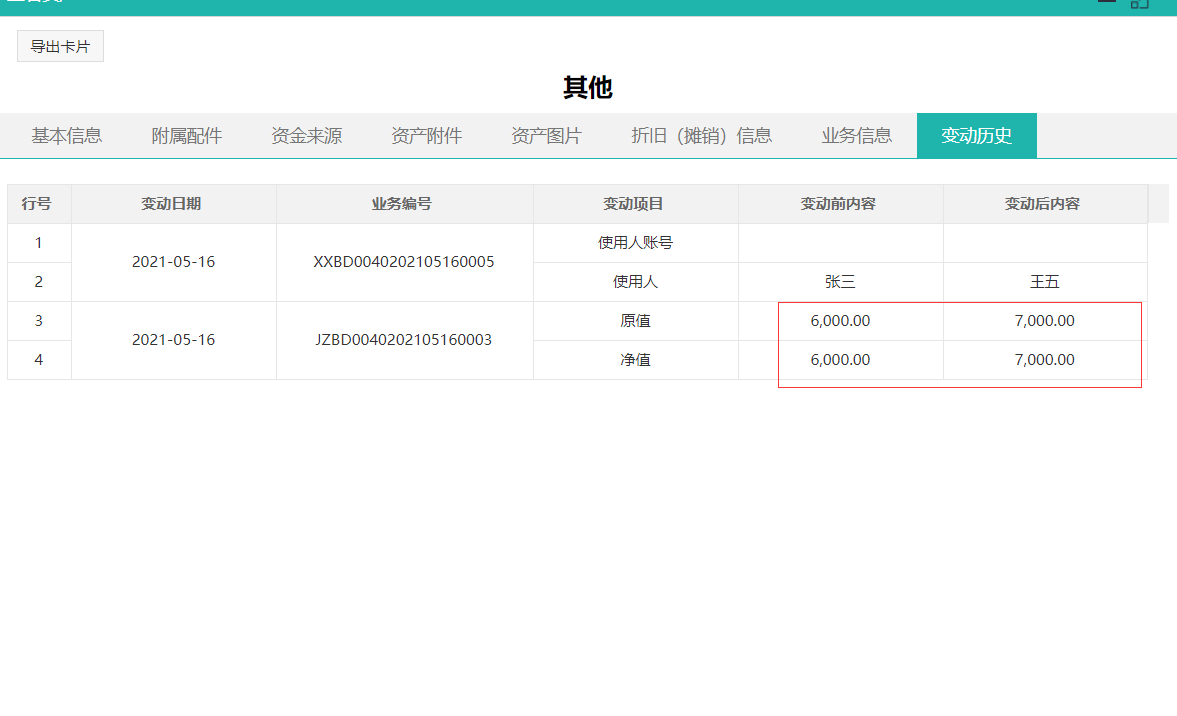Click 6,000.00 in the 净值 row
The height and width of the screenshot is (716, 1177).
pos(841,360)
